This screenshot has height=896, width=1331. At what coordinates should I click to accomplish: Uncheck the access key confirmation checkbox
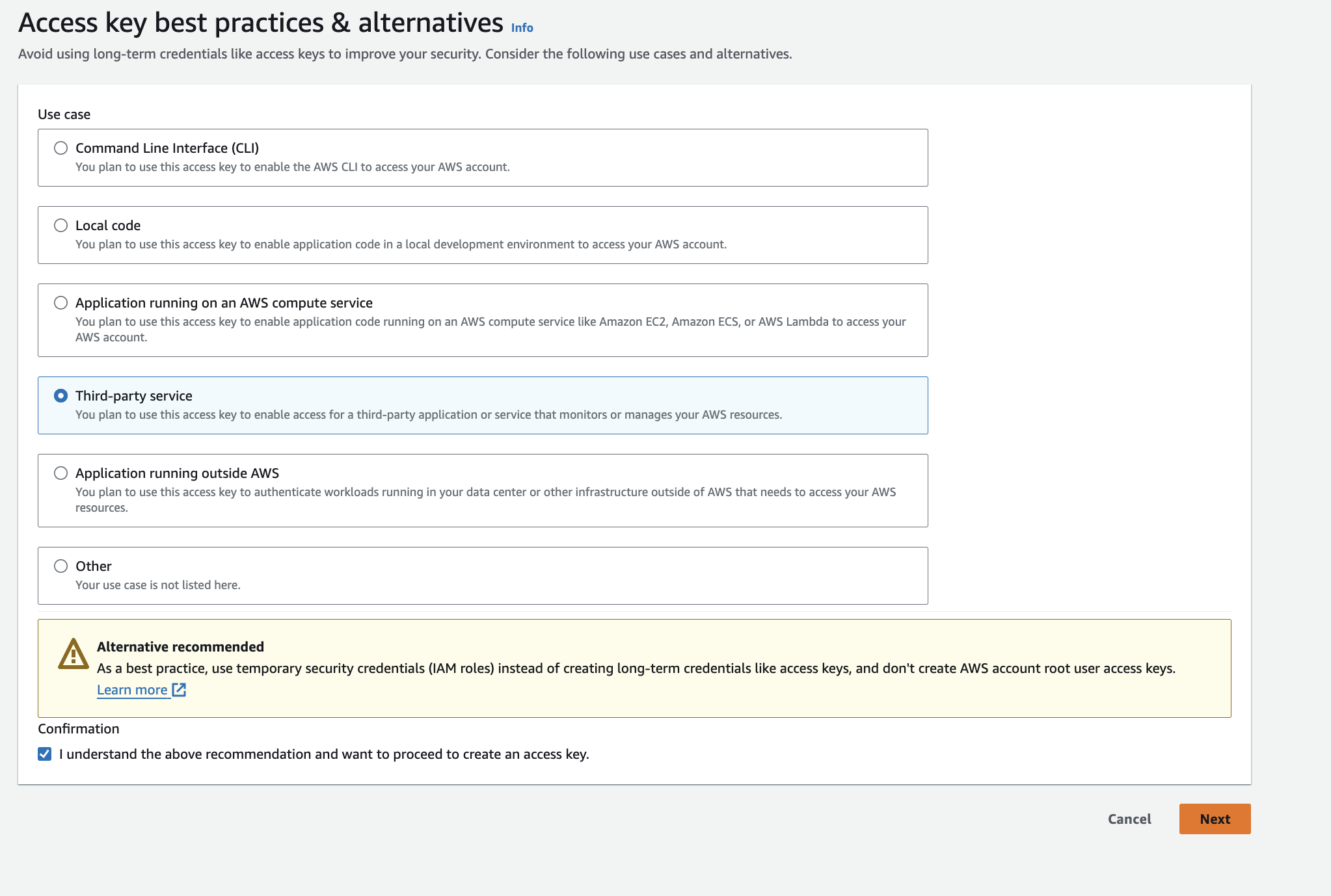tap(45, 754)
